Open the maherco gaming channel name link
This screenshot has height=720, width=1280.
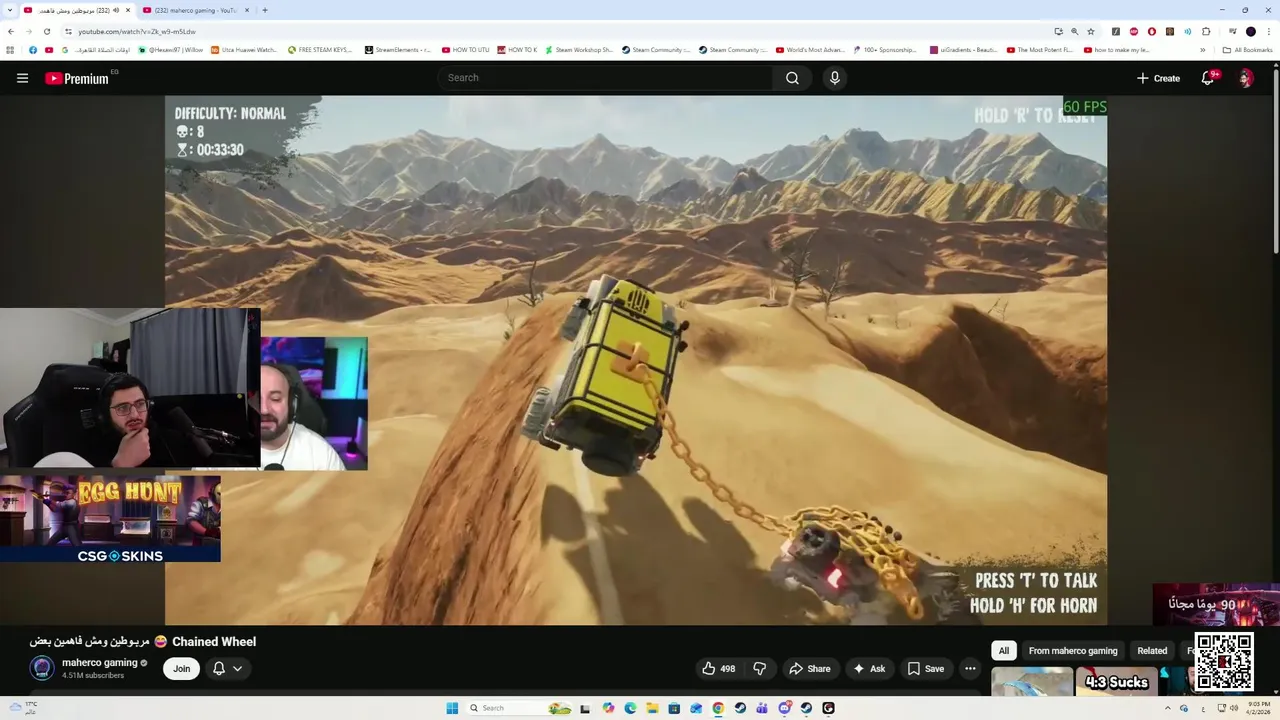99,663
